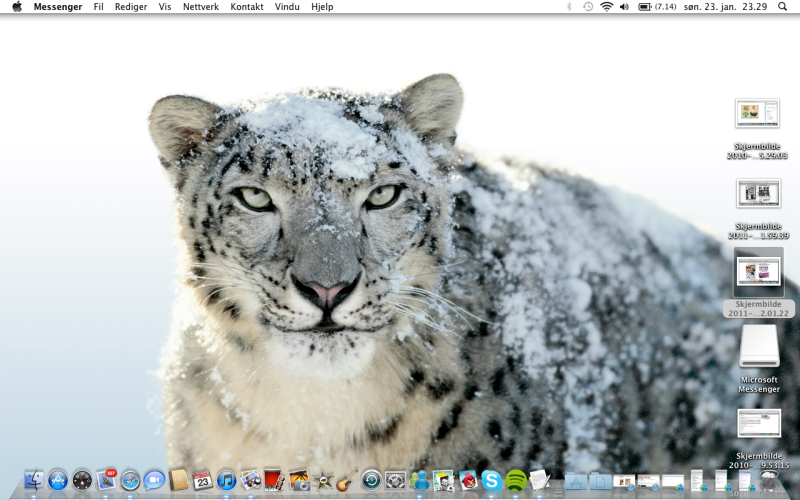Open Safari compass icon in dock
The width and height of the screenshot is (800, 500).
pyautogui.click(x=131, y=481)
